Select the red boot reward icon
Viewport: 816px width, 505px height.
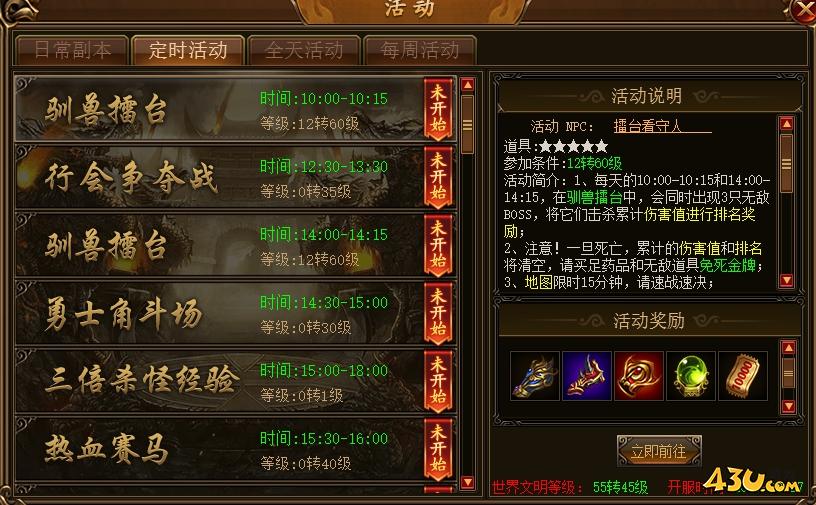pos(586,375)
